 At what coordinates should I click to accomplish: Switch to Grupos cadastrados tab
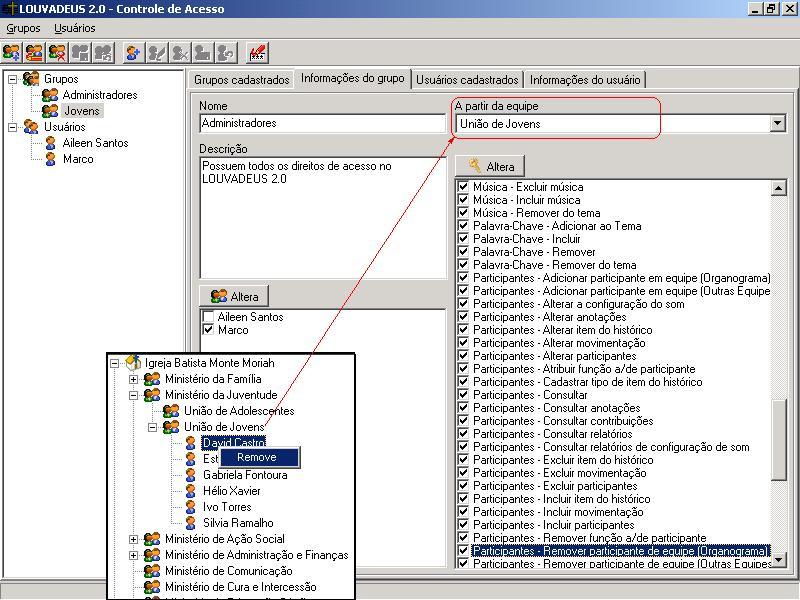click(x=241, y=80)
